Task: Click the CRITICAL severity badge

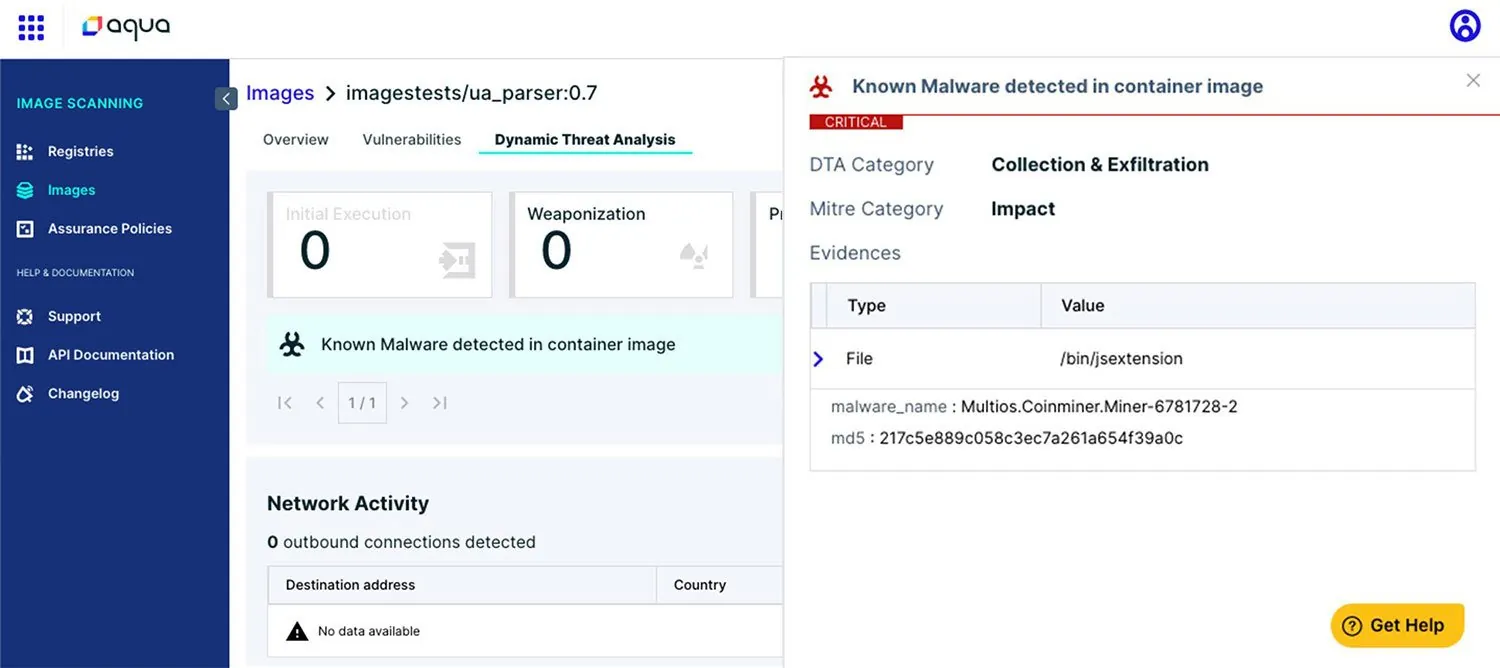Action: pyautogui.click(x=856, y=122)
